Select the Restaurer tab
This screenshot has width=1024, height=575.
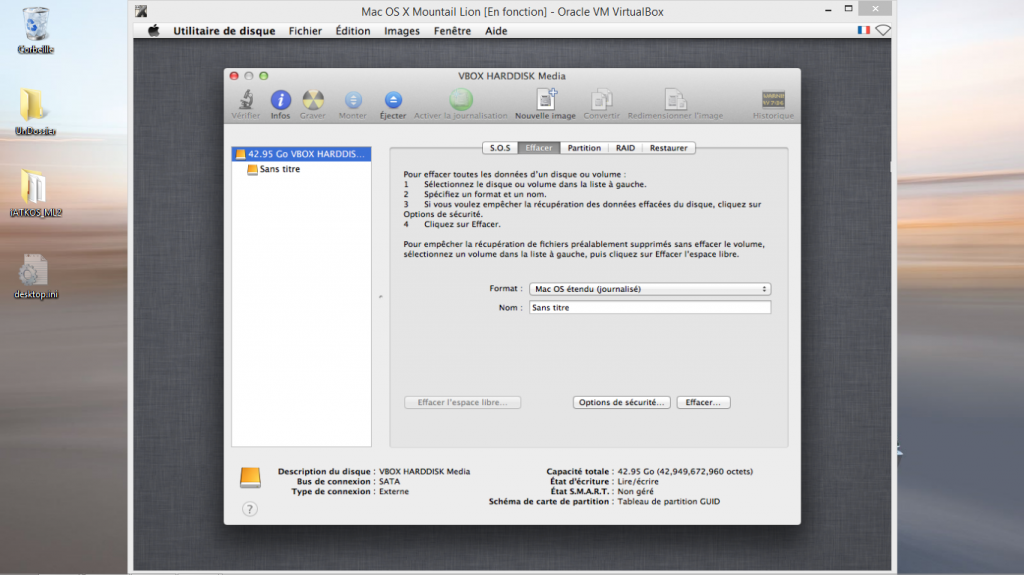point(668,148)
